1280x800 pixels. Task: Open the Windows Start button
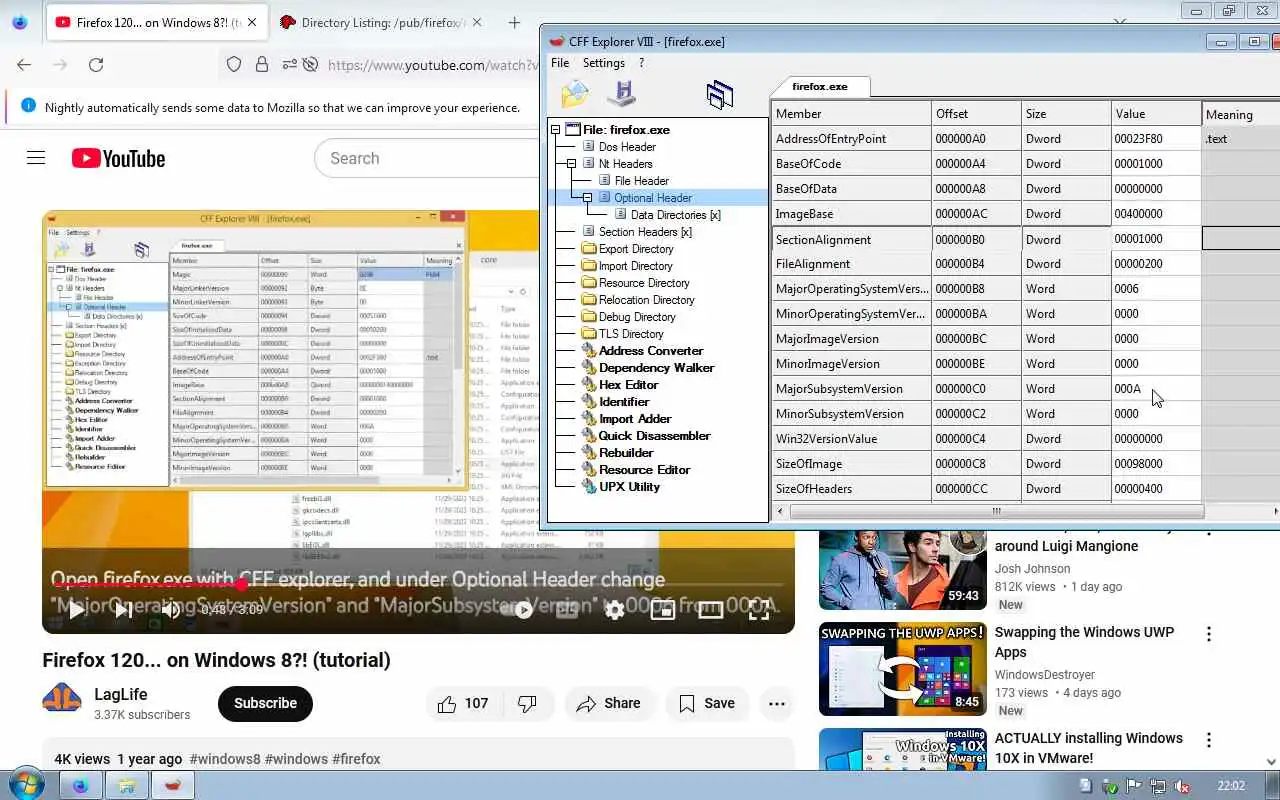tap(26, 783)
